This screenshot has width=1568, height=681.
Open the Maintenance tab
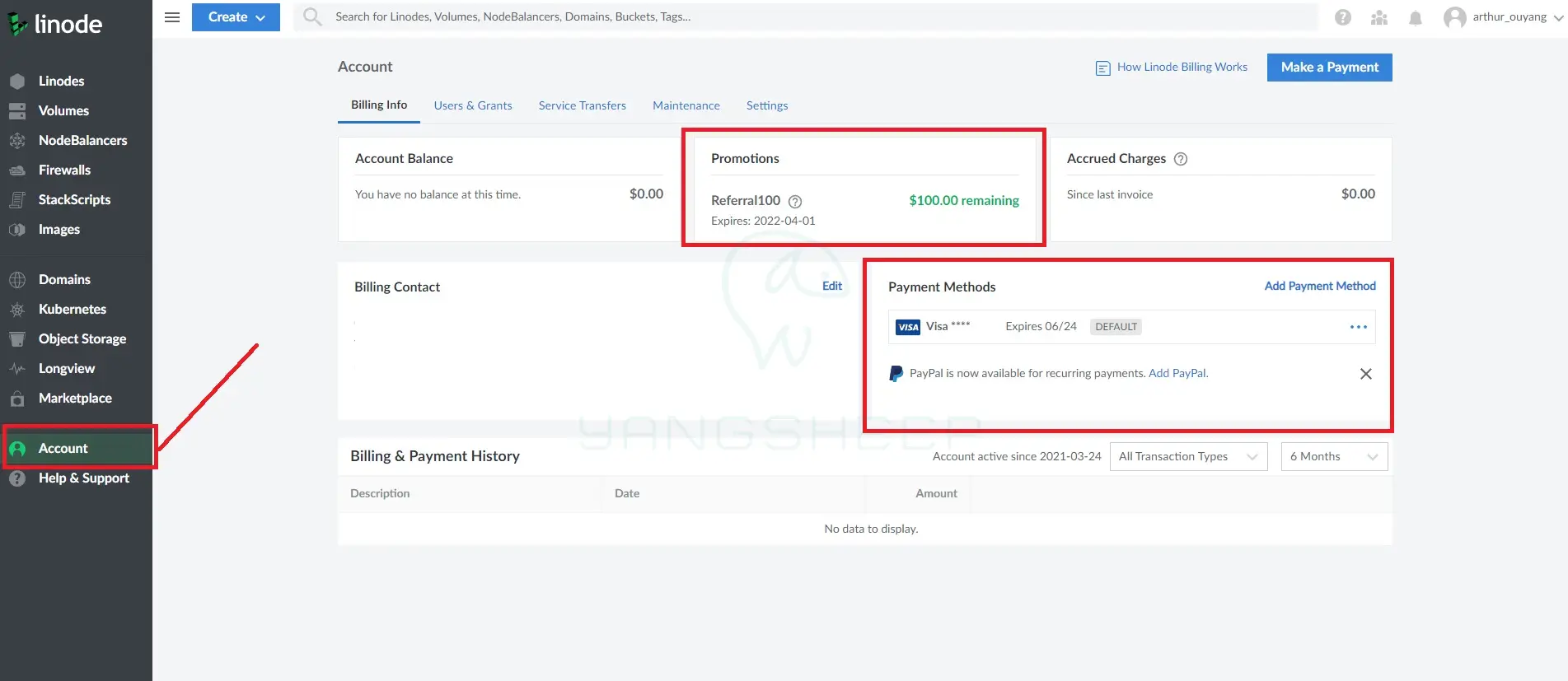coord(686,105)
